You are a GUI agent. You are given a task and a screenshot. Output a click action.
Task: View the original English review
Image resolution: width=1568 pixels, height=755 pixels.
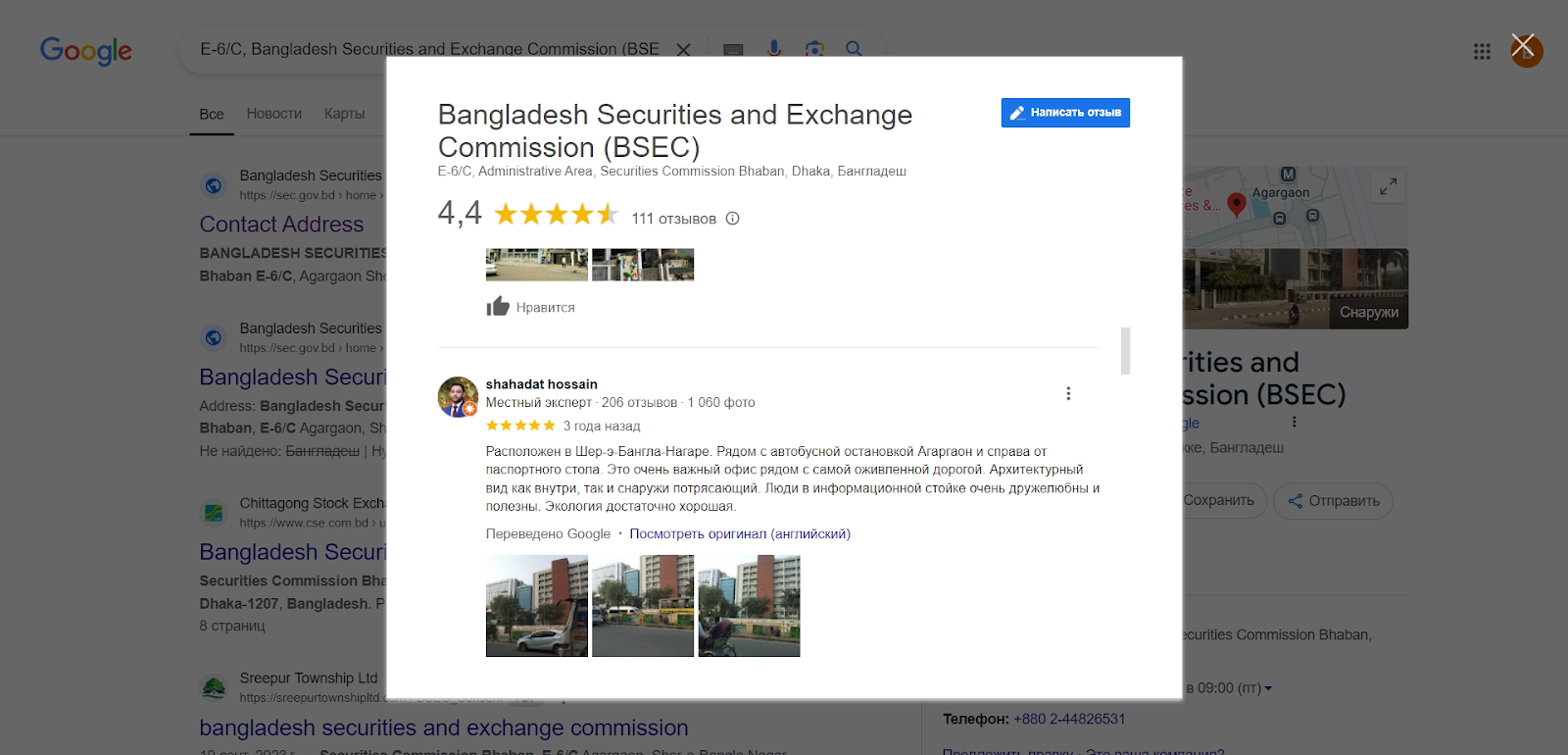coord(740,534)
